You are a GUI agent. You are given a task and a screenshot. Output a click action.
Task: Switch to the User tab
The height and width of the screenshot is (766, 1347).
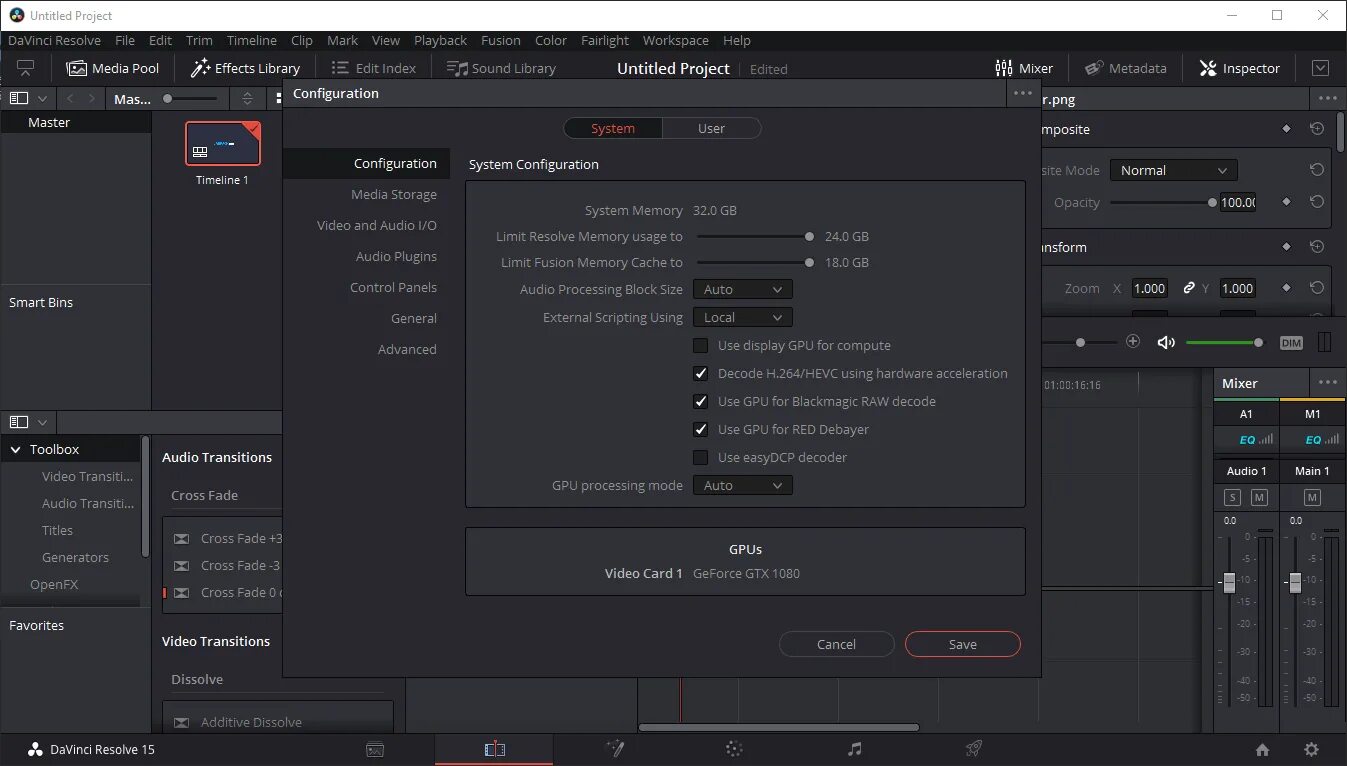(x=711, y=128)
